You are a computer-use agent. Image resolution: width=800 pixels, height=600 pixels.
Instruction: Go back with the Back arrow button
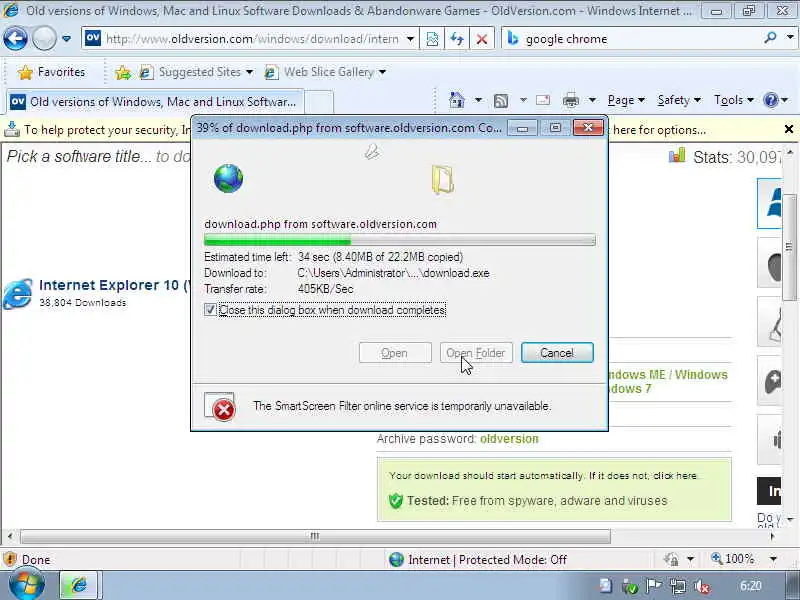15,38
